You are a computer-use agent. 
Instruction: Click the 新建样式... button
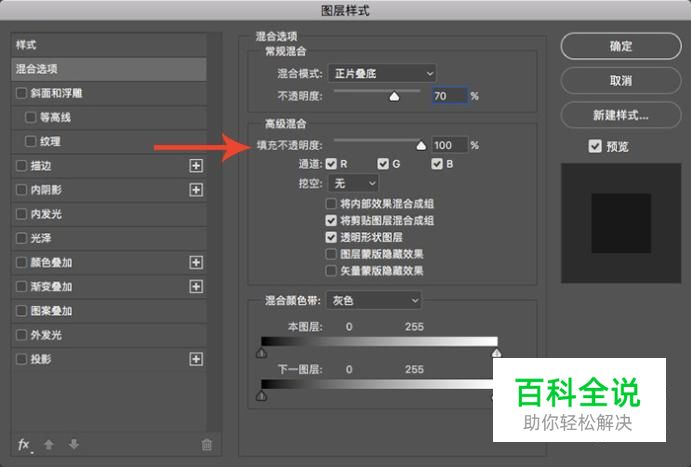click(621, 115)
